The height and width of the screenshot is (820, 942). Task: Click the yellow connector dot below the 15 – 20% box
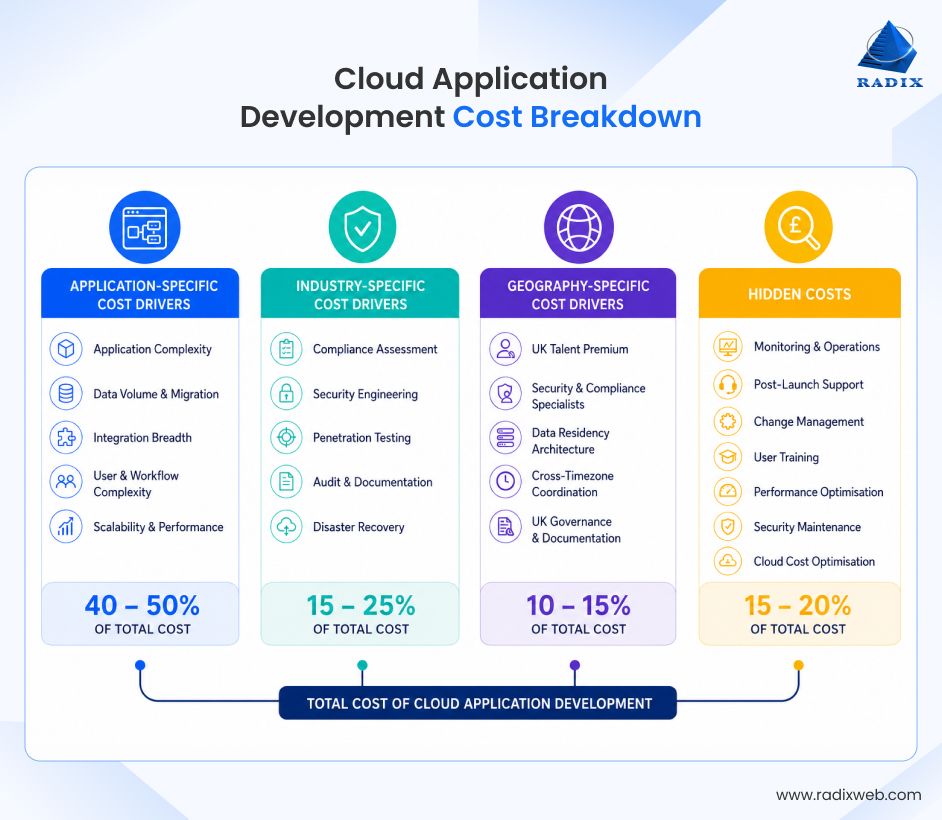point(798,665)
